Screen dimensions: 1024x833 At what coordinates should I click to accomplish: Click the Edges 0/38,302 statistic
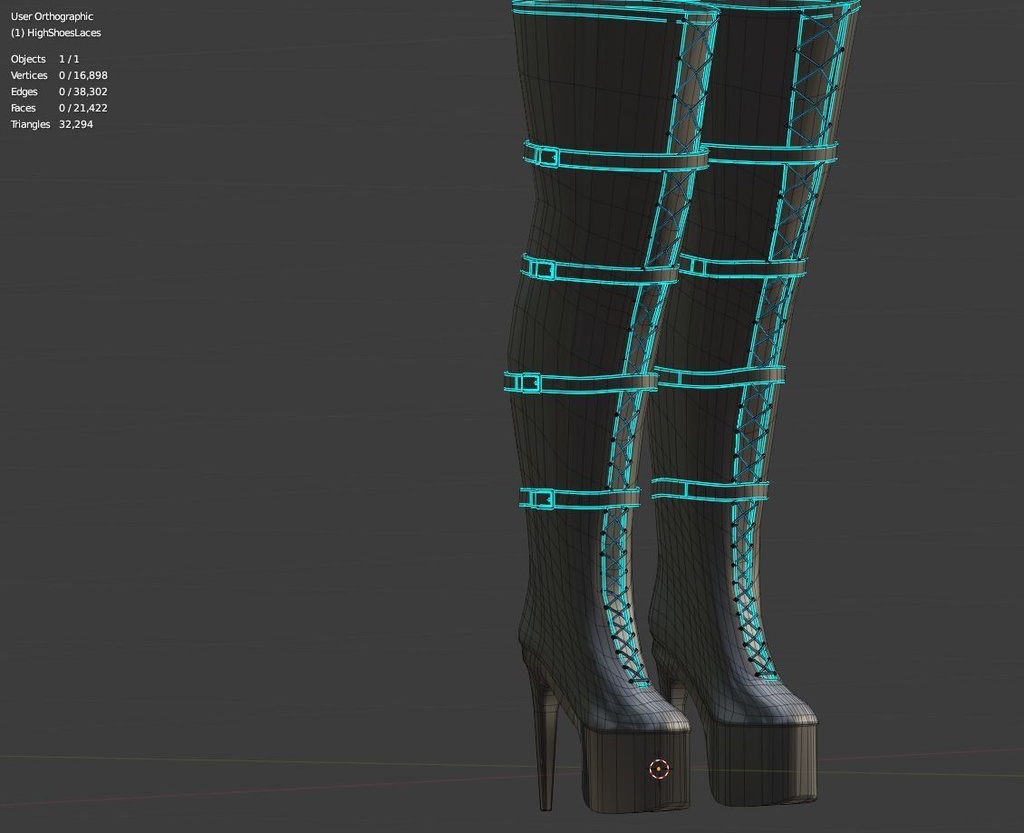[x=58, y=91]
